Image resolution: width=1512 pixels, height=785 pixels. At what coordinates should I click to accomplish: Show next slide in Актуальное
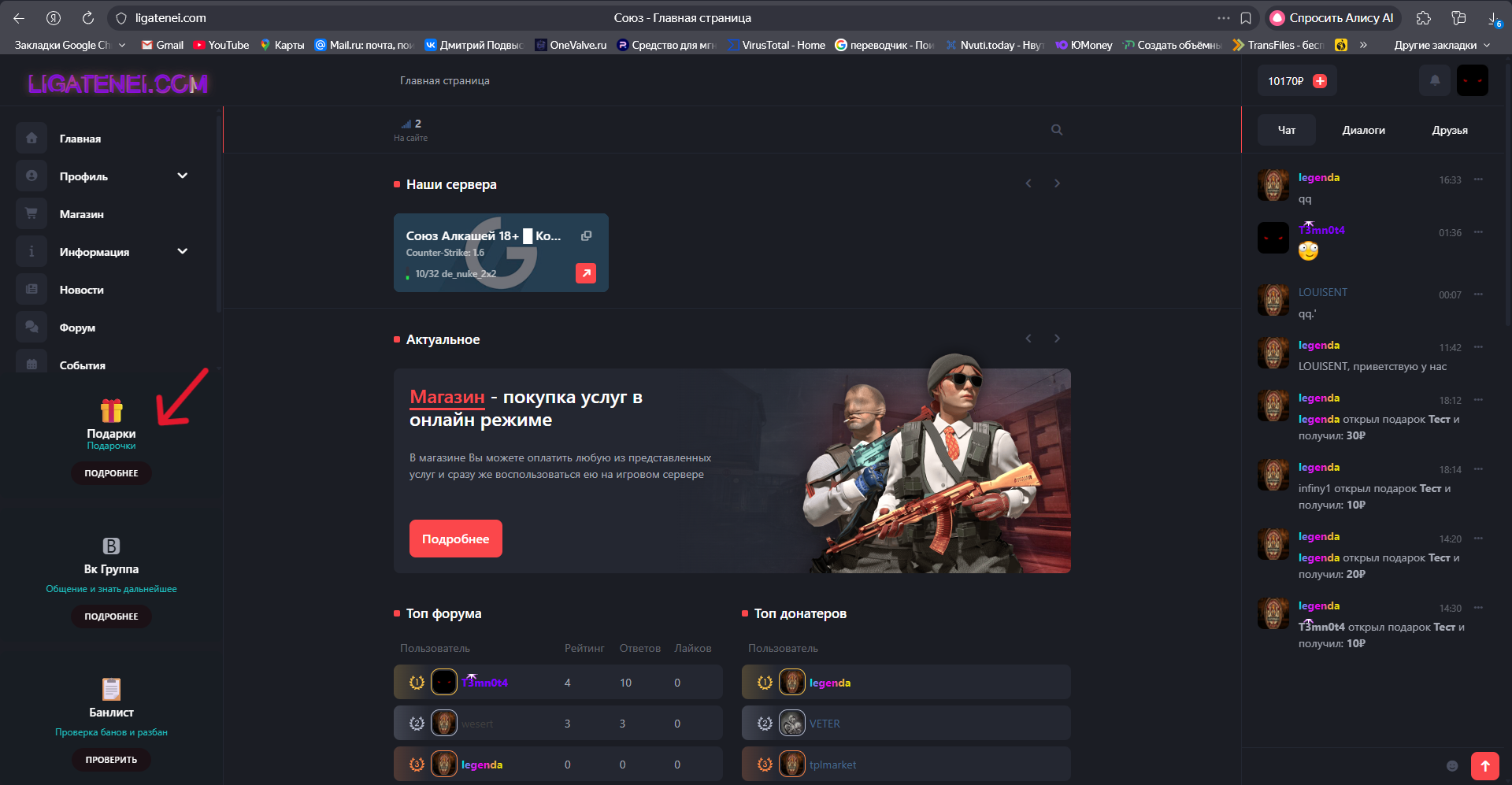[1057, 339]
